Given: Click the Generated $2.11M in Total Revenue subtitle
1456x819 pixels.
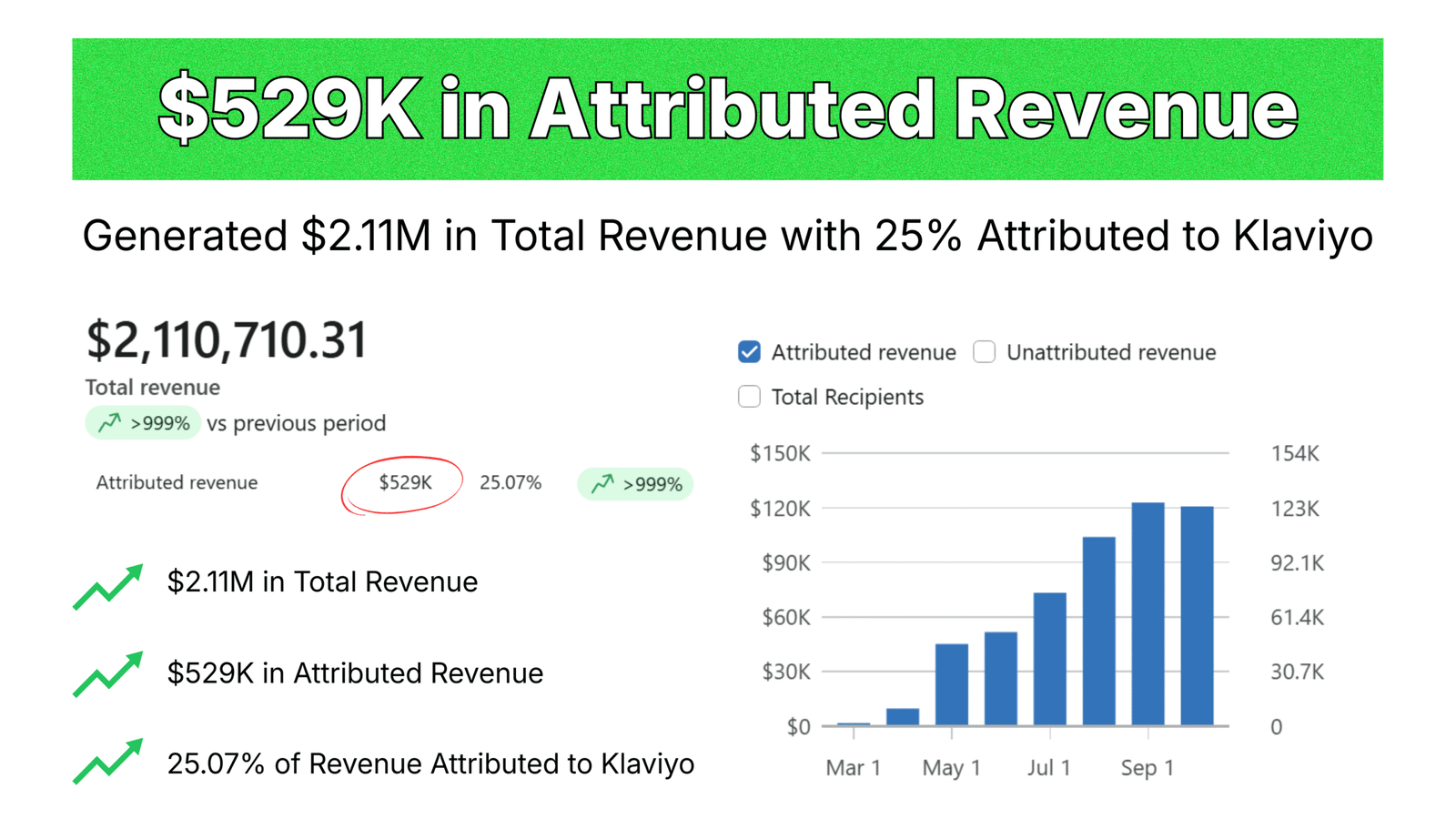Looking at the screenshot, I should tap(728, 237).
